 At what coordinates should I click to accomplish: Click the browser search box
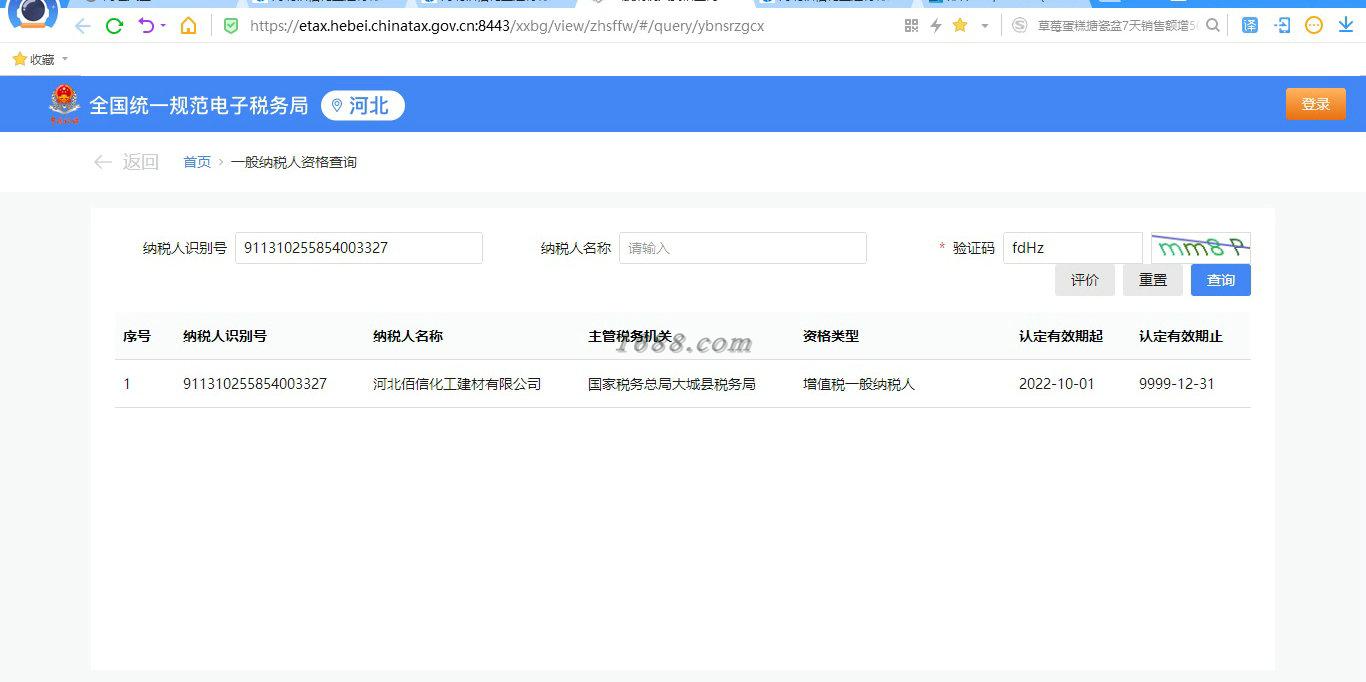point(1117,26)
